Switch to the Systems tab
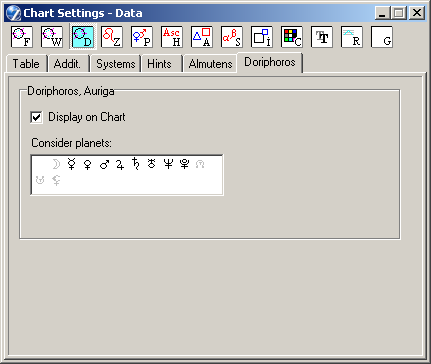 tap(115, 64)
